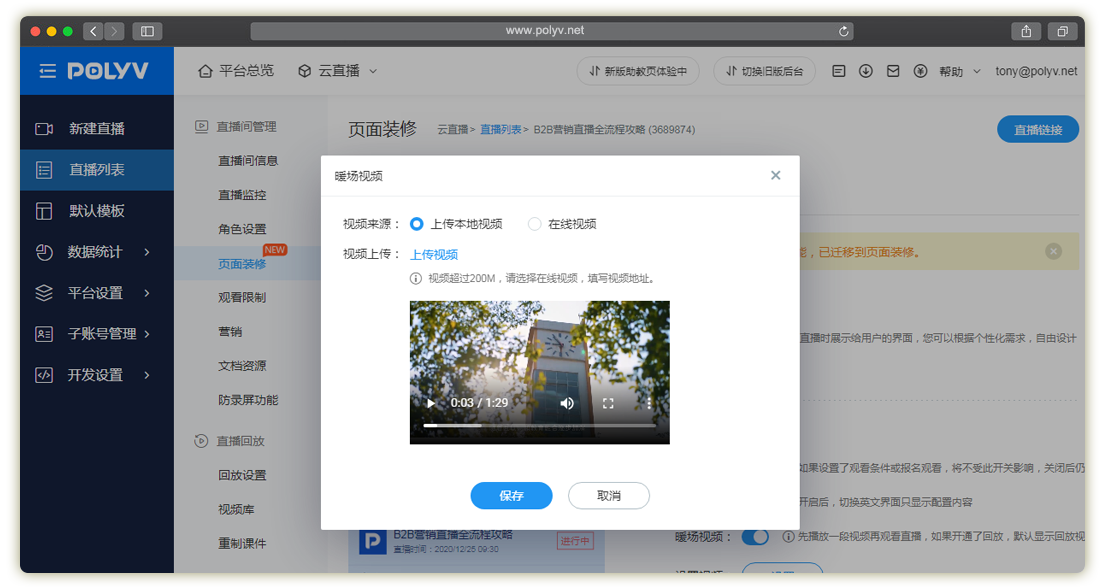Open video player more options menu
The image size is (1100, 588).
(x=649, y=403)
